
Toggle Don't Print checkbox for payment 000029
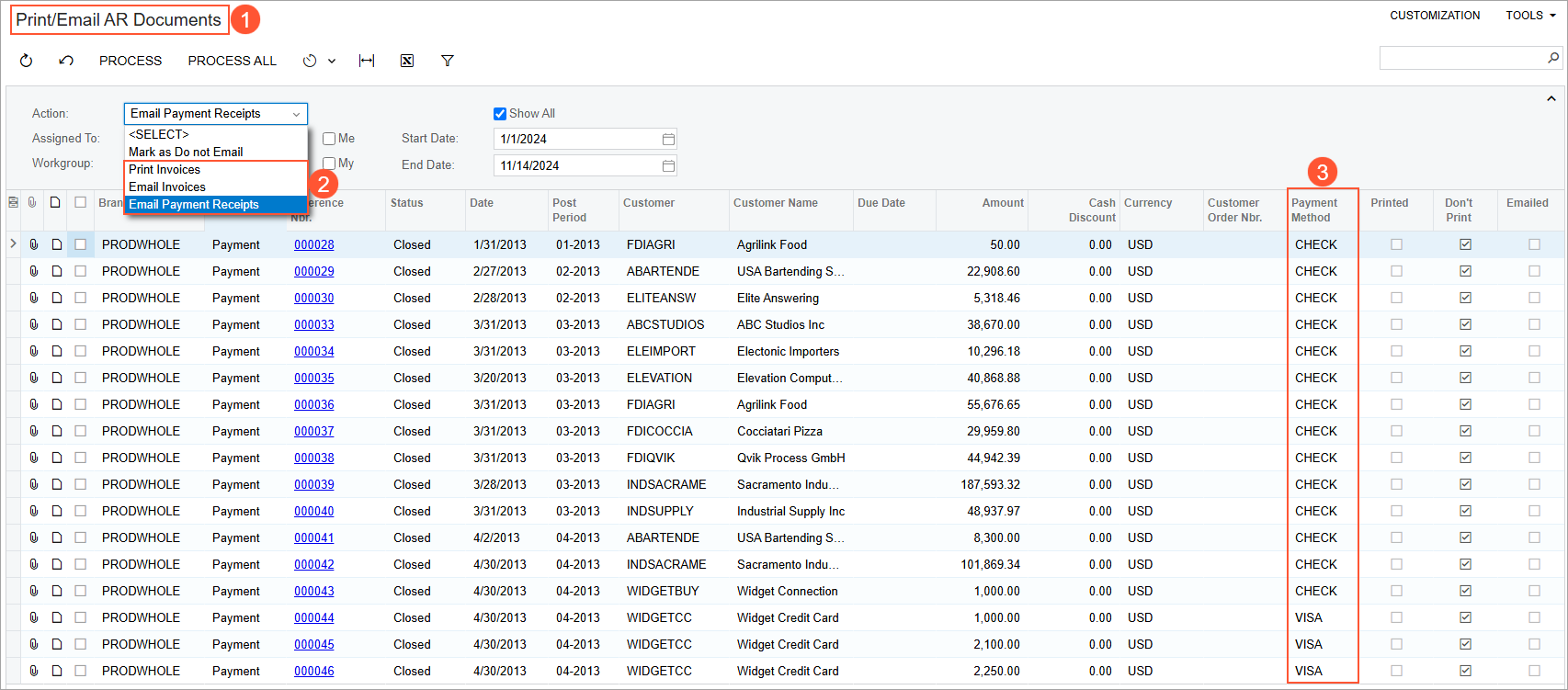(1465, 271)
